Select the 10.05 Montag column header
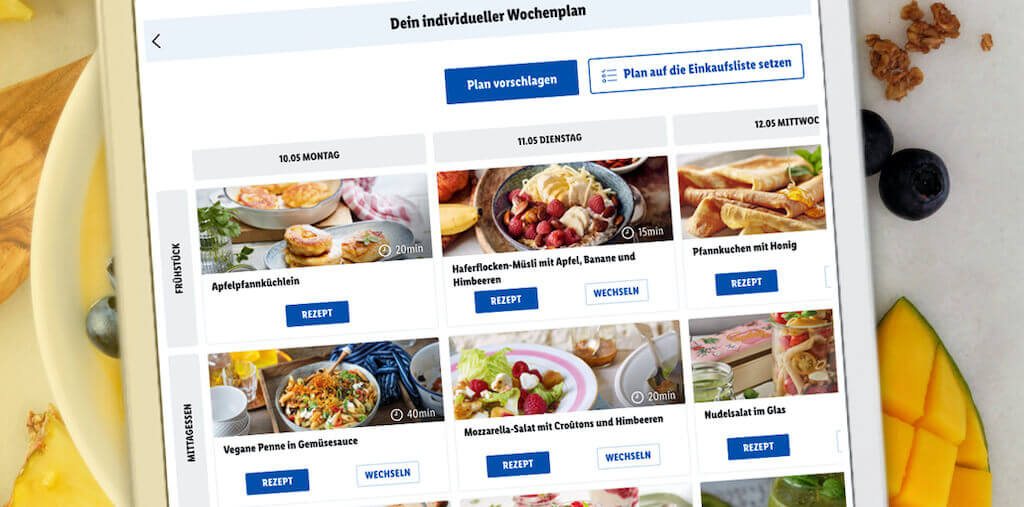This screenshot has height=507, width=1024. [309, 157]
